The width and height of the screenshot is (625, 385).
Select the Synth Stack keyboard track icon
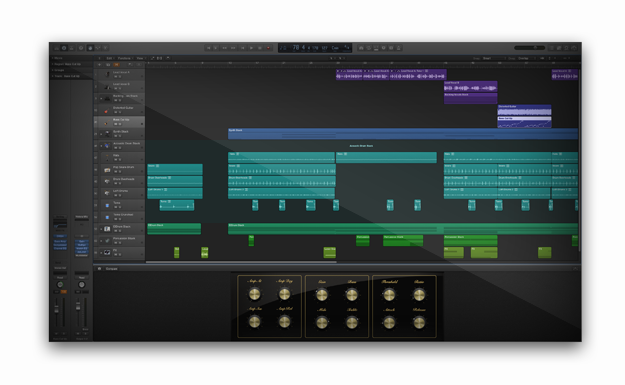pos(107,134)
